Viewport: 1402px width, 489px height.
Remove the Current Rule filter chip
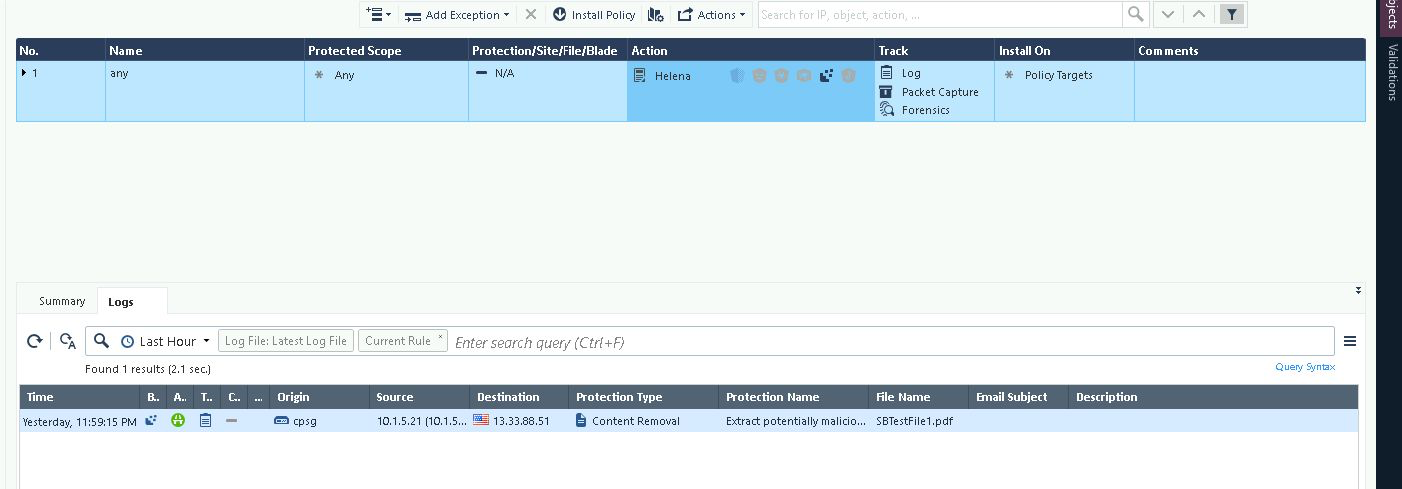(x=440, y=337)
